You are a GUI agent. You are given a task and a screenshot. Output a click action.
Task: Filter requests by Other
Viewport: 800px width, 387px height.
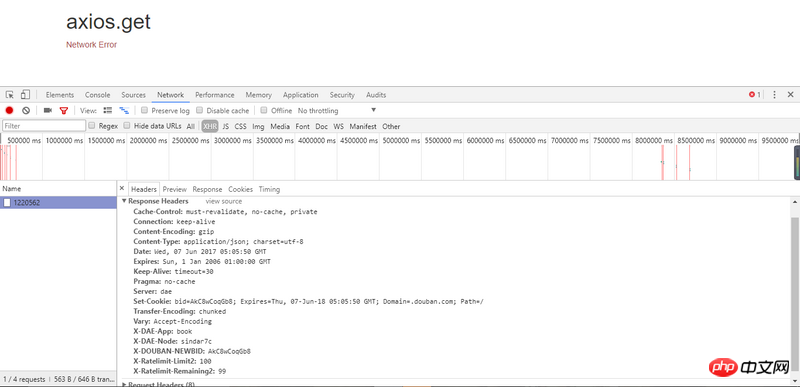tap(391, 126)
